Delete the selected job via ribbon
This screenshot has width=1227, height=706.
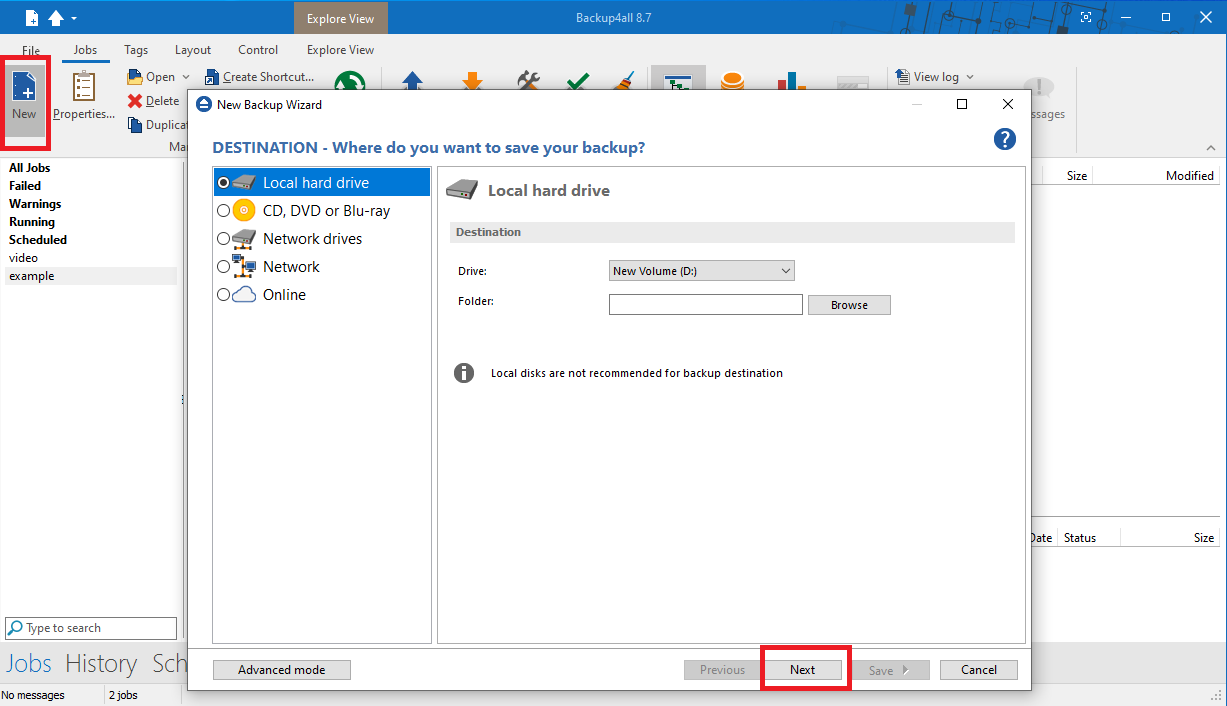[154, 101]
